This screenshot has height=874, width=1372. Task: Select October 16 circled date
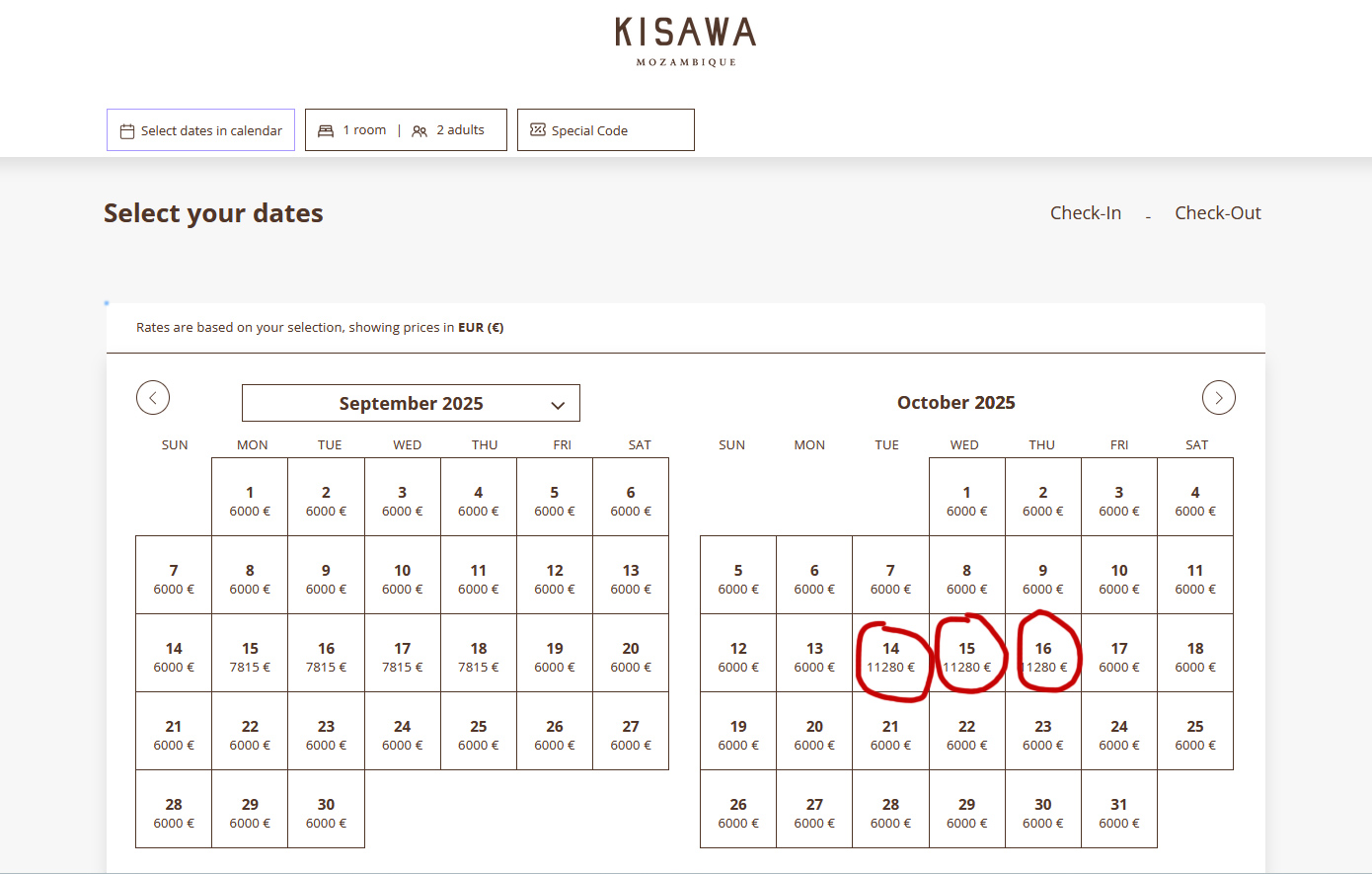(1043, 657)
